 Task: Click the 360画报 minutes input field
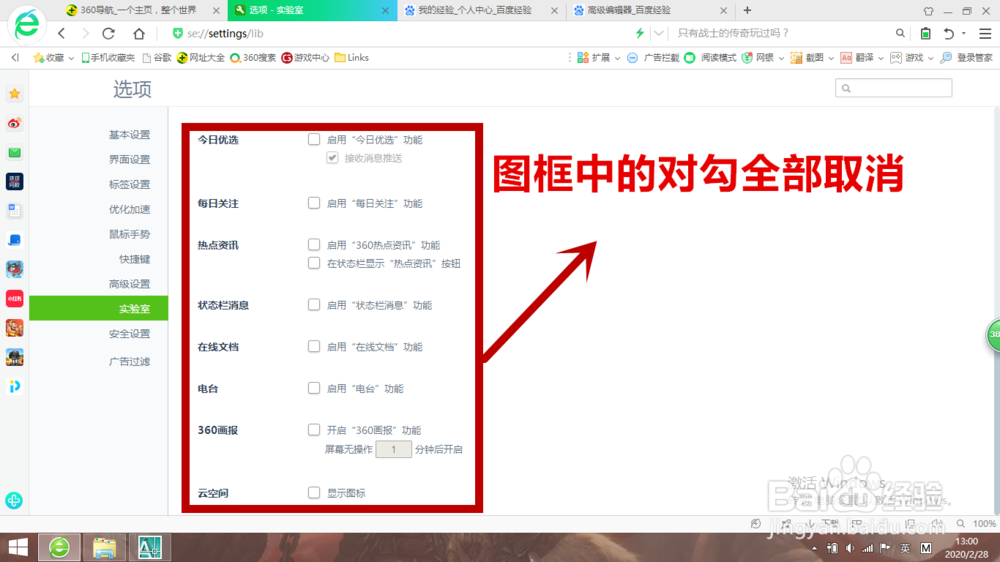393,449
